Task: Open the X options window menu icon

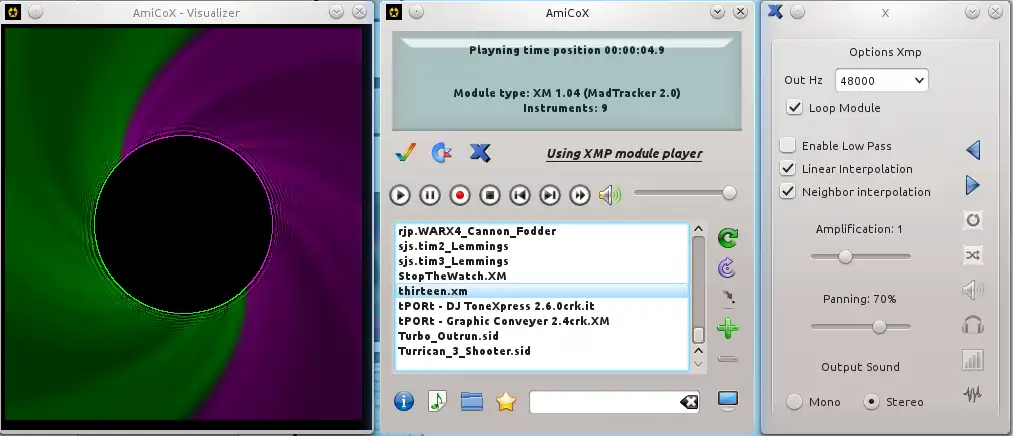Action: click(775, 12)
